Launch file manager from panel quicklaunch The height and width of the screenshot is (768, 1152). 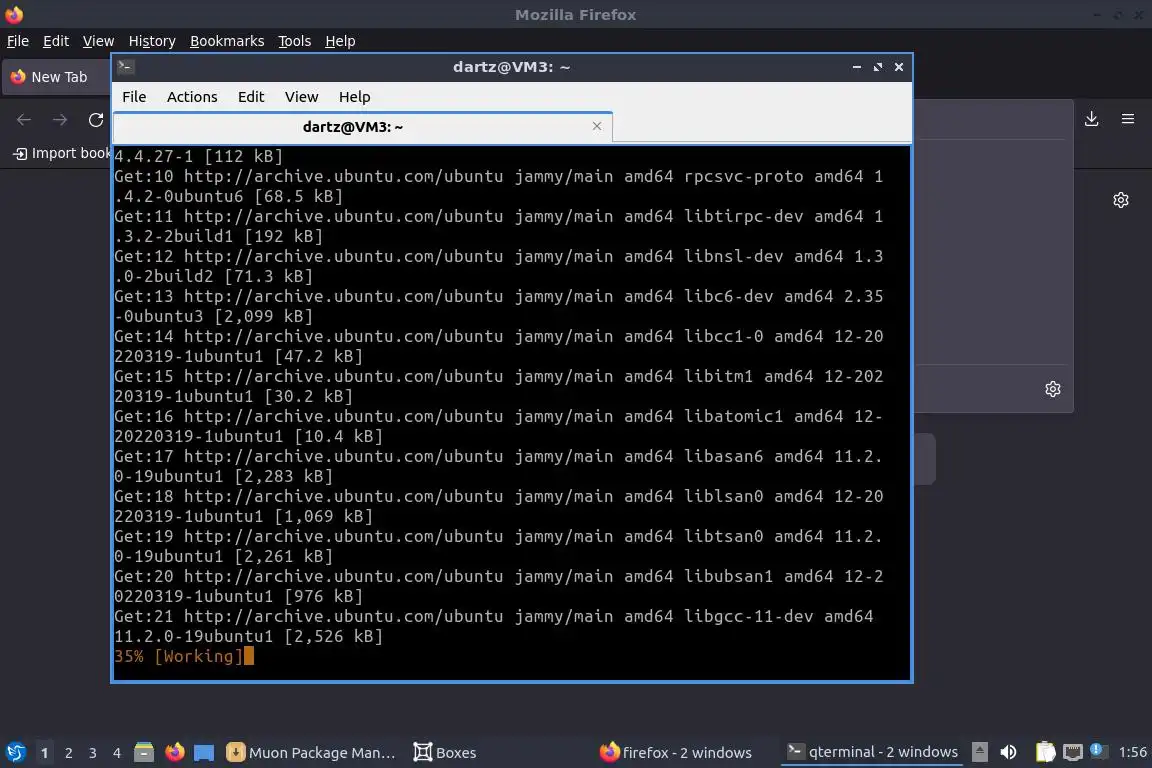coord(144,752)
